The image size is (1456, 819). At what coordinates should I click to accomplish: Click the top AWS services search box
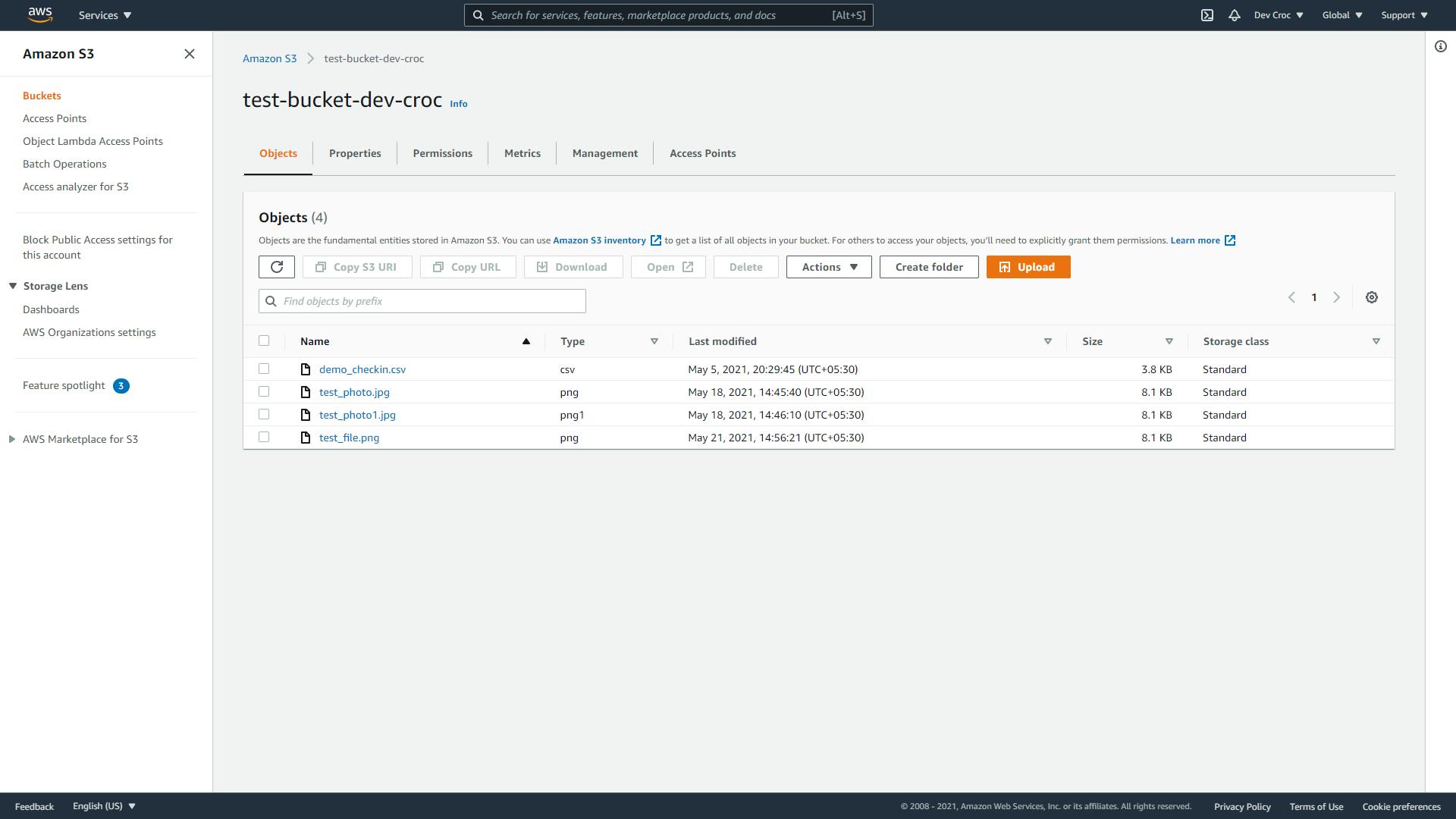[669, 15]
